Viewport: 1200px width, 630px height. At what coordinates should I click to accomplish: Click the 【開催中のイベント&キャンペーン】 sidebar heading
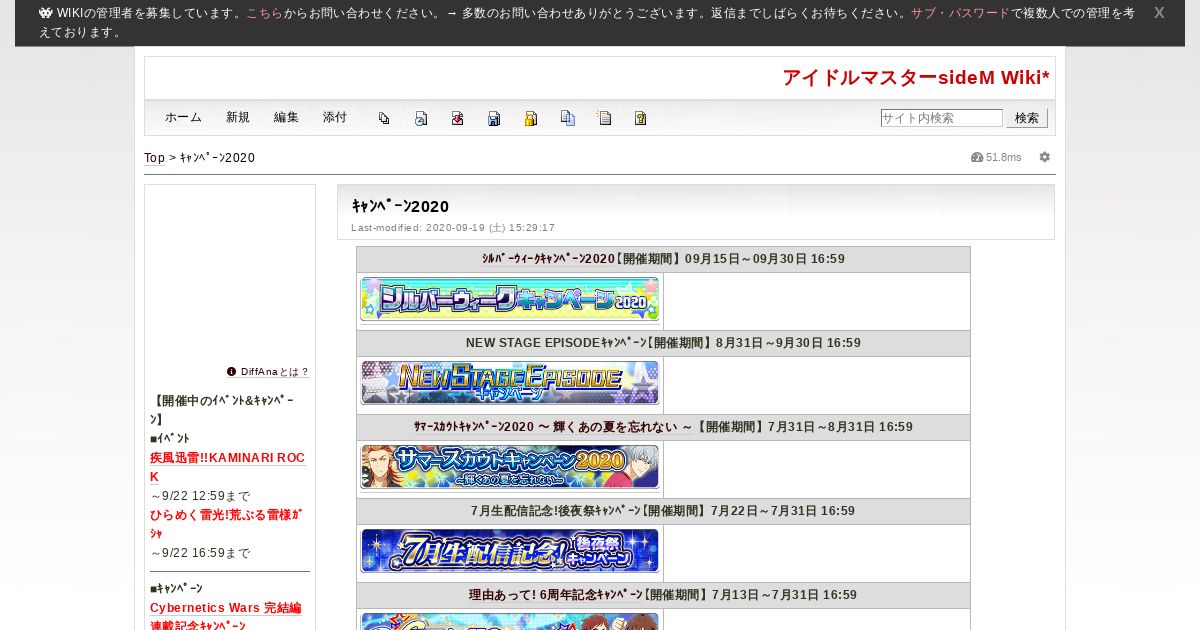[x=222, y=410]
